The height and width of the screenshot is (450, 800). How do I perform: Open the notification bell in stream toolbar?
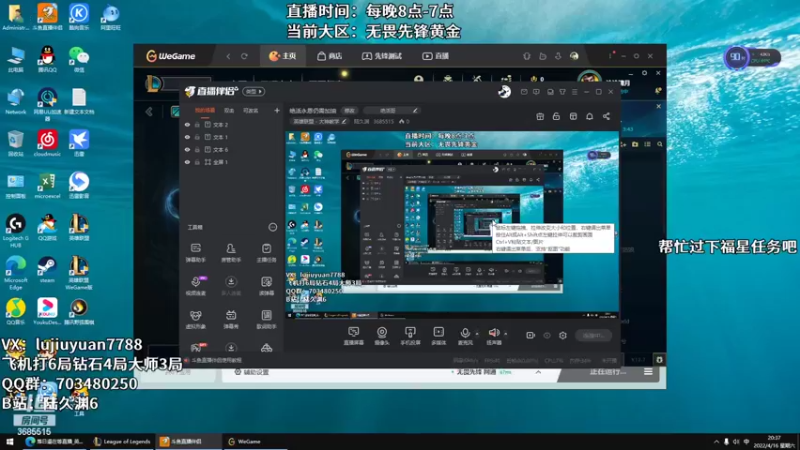589,117
